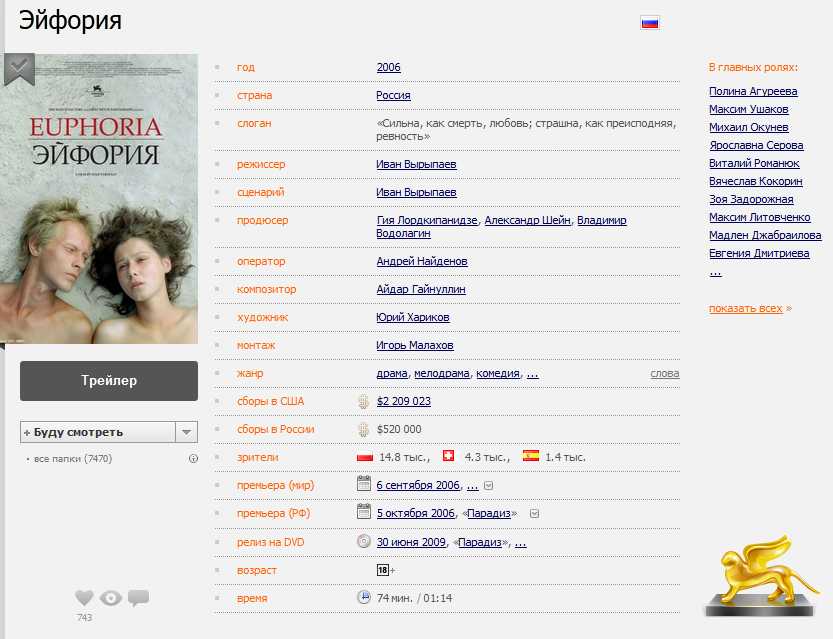Open actor Максим Ушаков link
Viewport: 833px width, 639px height.
pos(749,109)
